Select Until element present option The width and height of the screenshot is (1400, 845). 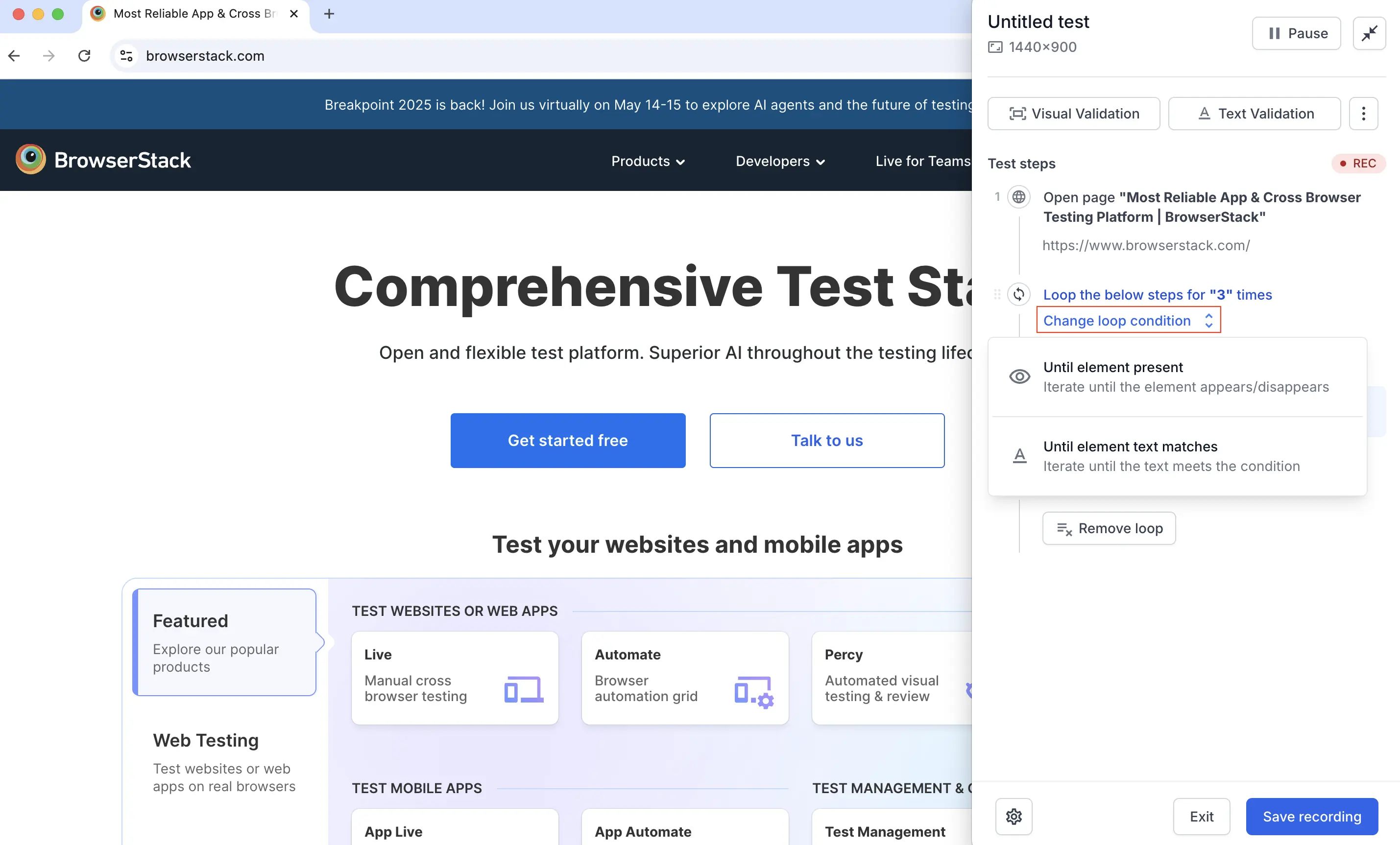click(1177, 377)
